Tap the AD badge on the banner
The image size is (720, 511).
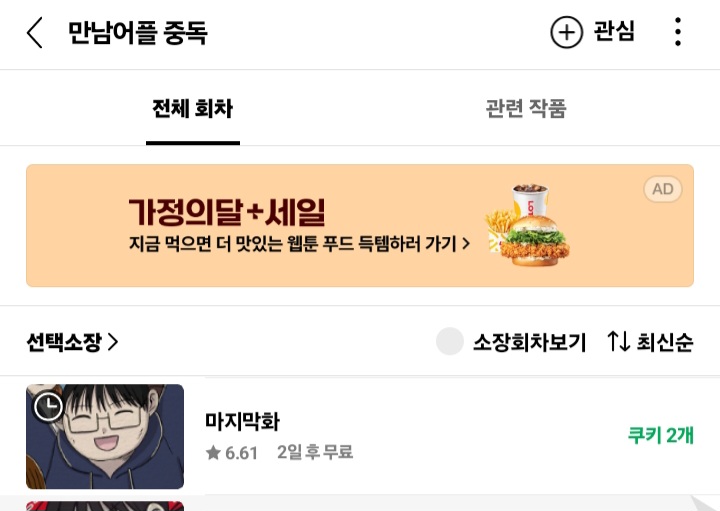tap(663, 189)
